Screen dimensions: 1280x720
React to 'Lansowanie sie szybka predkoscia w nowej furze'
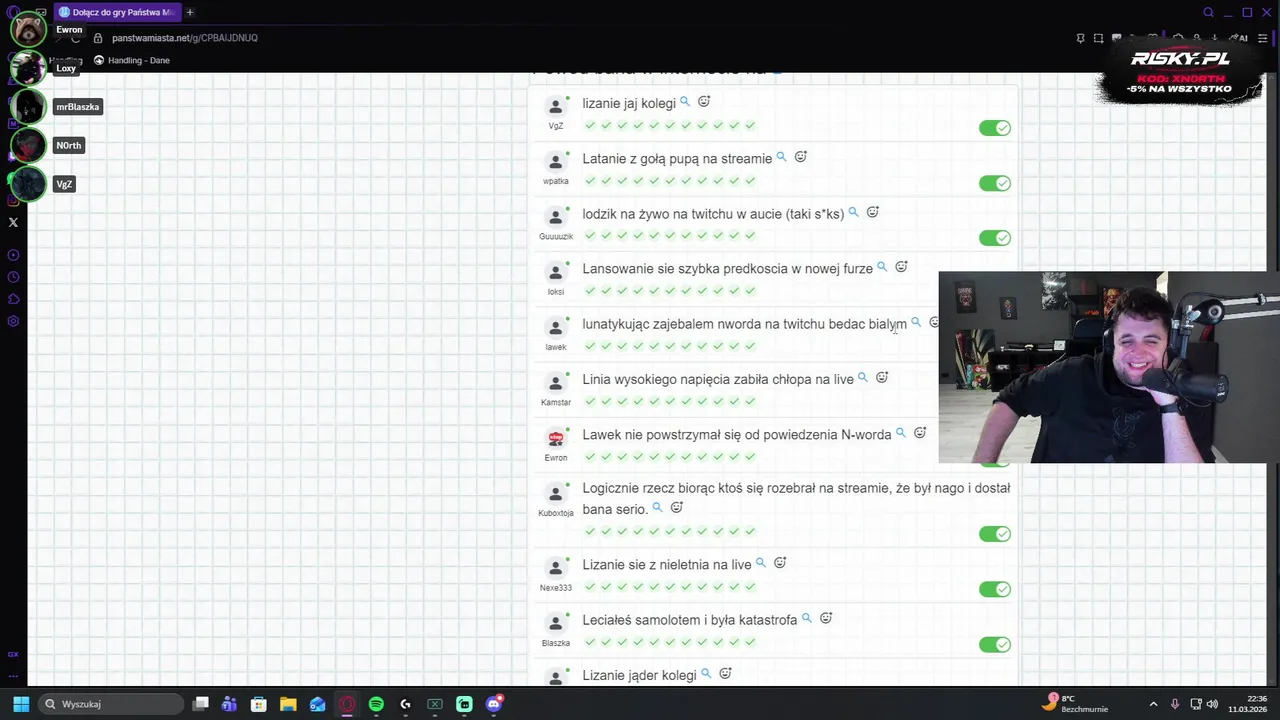pyautogui.click(x=901, y=267)
